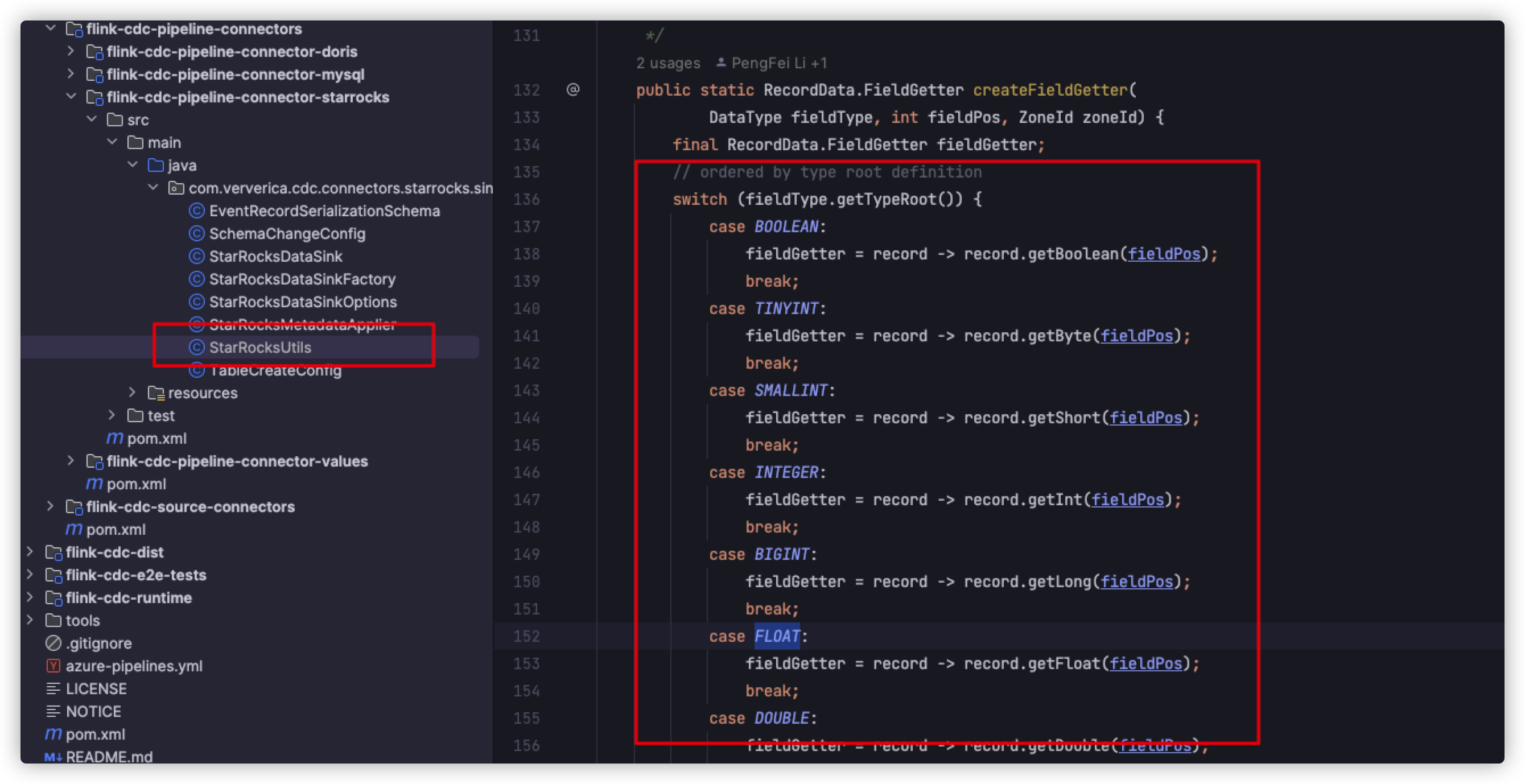Click the README.md markdown icon
This screenshot has width=1525, height=784.
(x=53, y=757)
